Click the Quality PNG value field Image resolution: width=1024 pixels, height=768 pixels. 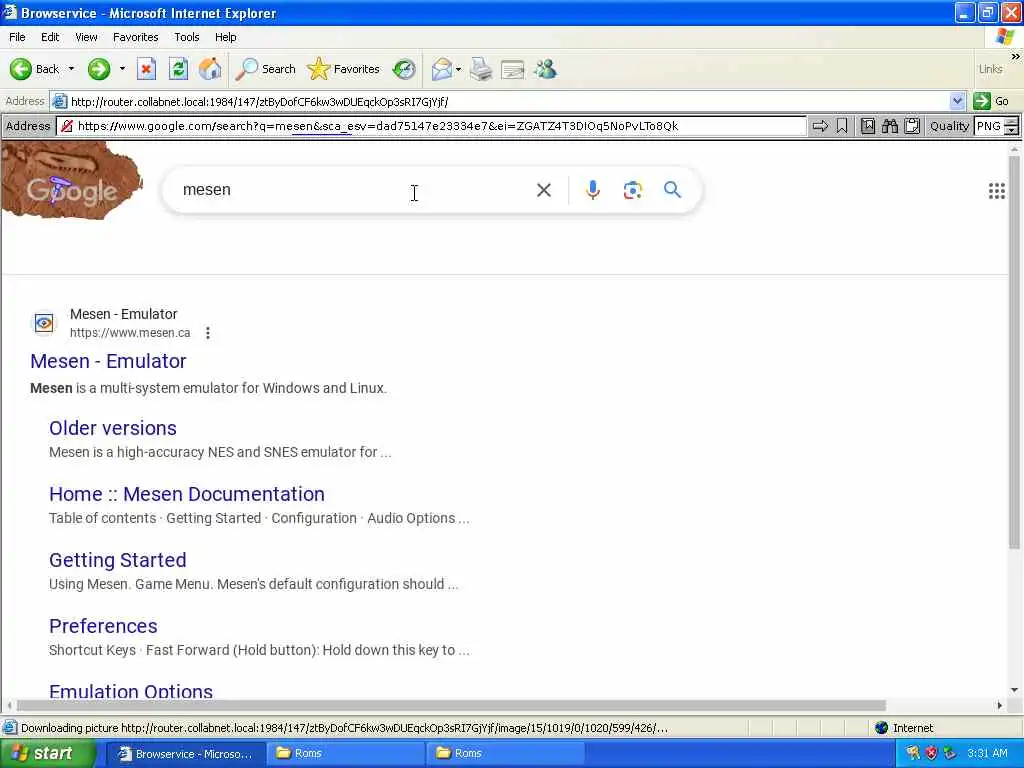989,126
